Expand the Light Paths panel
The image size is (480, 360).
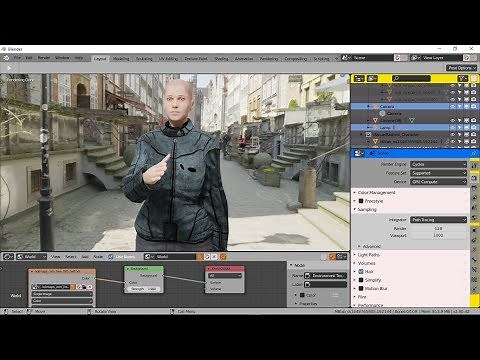coord(368,255)
